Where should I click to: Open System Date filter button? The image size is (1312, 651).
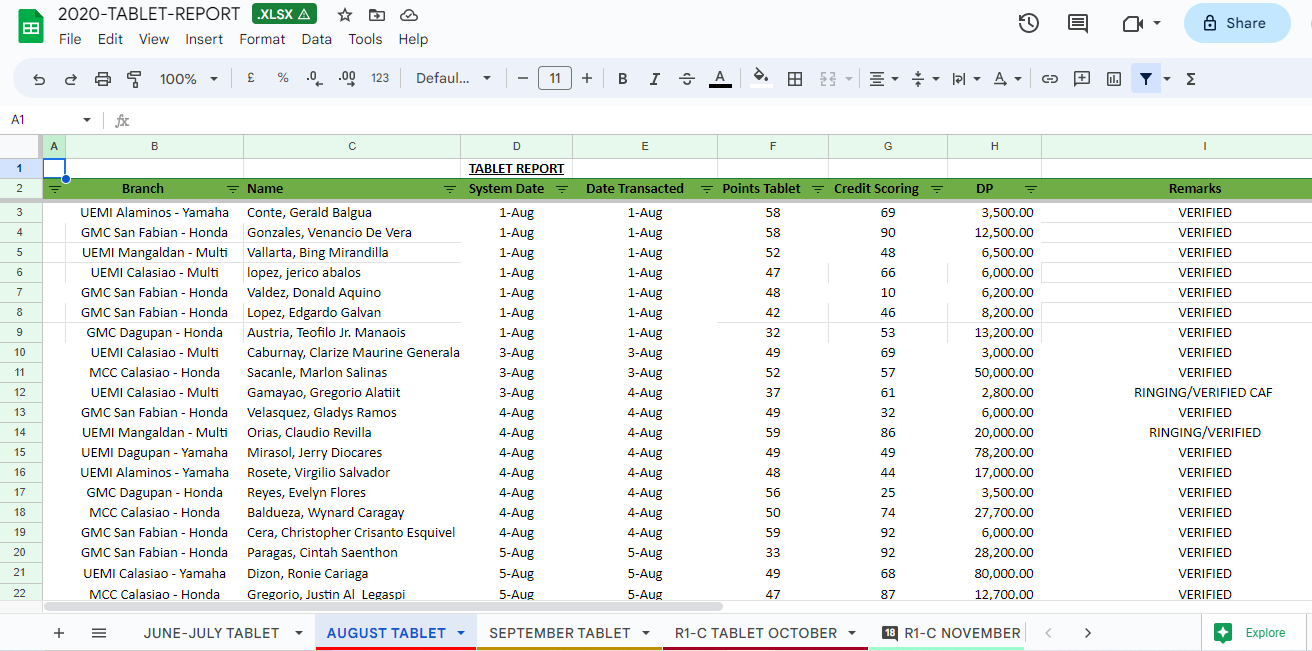tap(562, 189)
